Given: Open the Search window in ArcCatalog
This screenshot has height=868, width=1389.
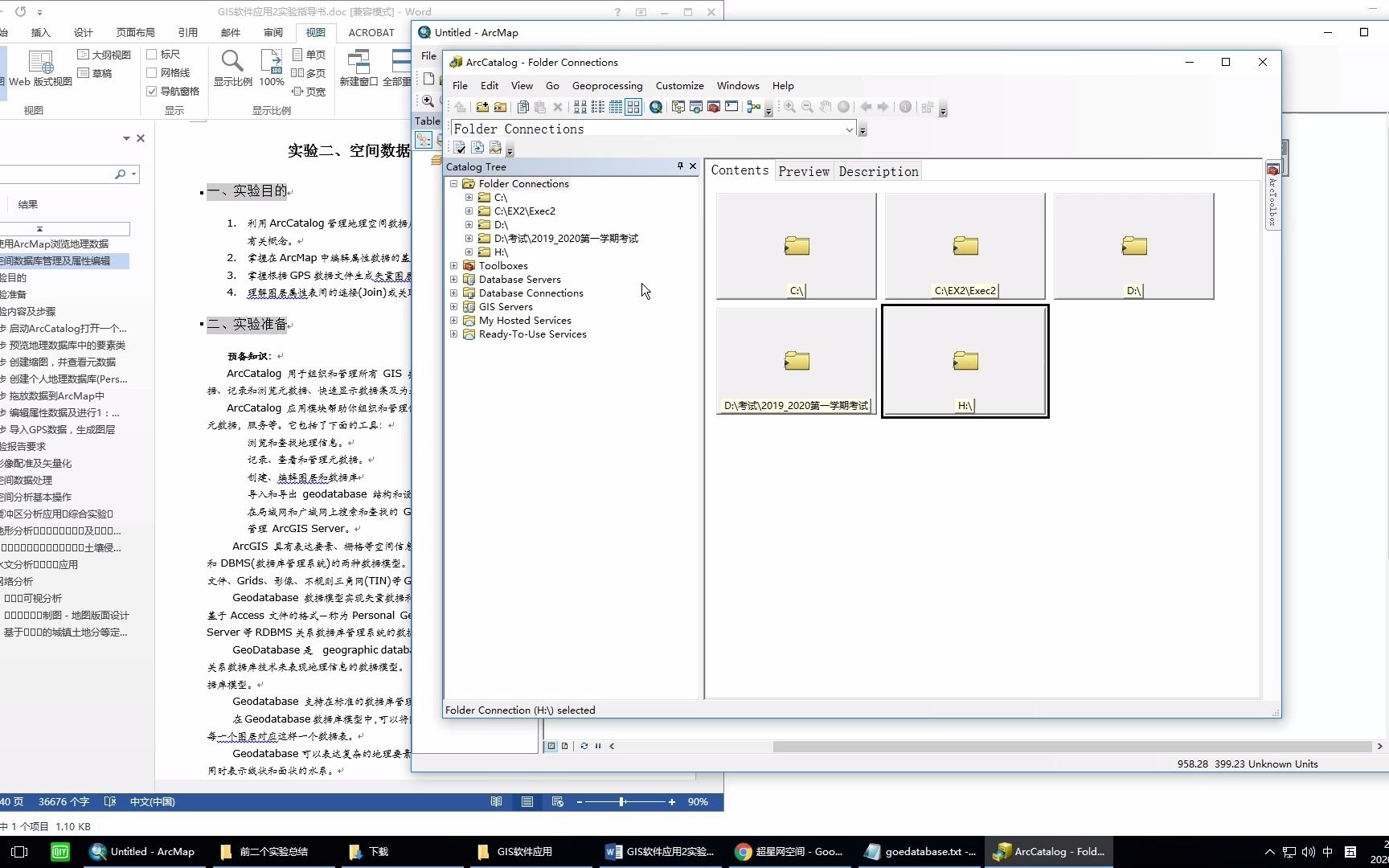Looking at the screenshot, I should [x=655, y=107].
